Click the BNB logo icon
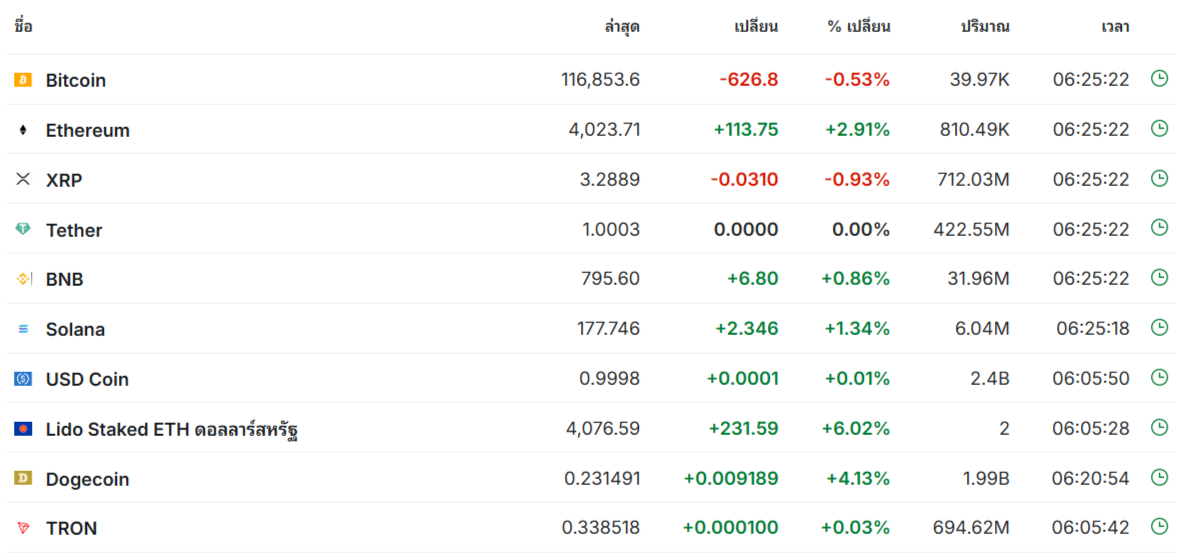1182x558 pixels. pos(23,279)
